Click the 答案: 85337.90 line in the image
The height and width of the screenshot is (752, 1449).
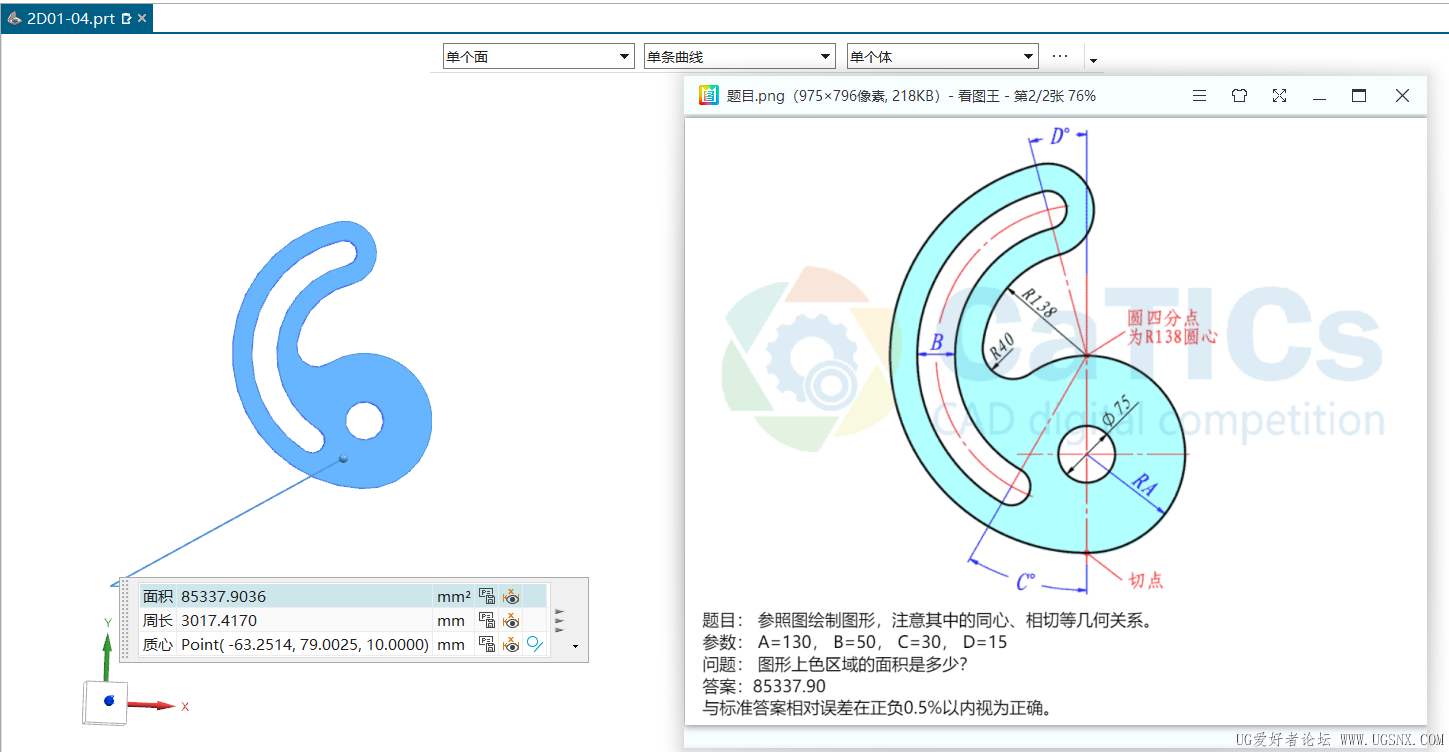click(x=764, y=686)
